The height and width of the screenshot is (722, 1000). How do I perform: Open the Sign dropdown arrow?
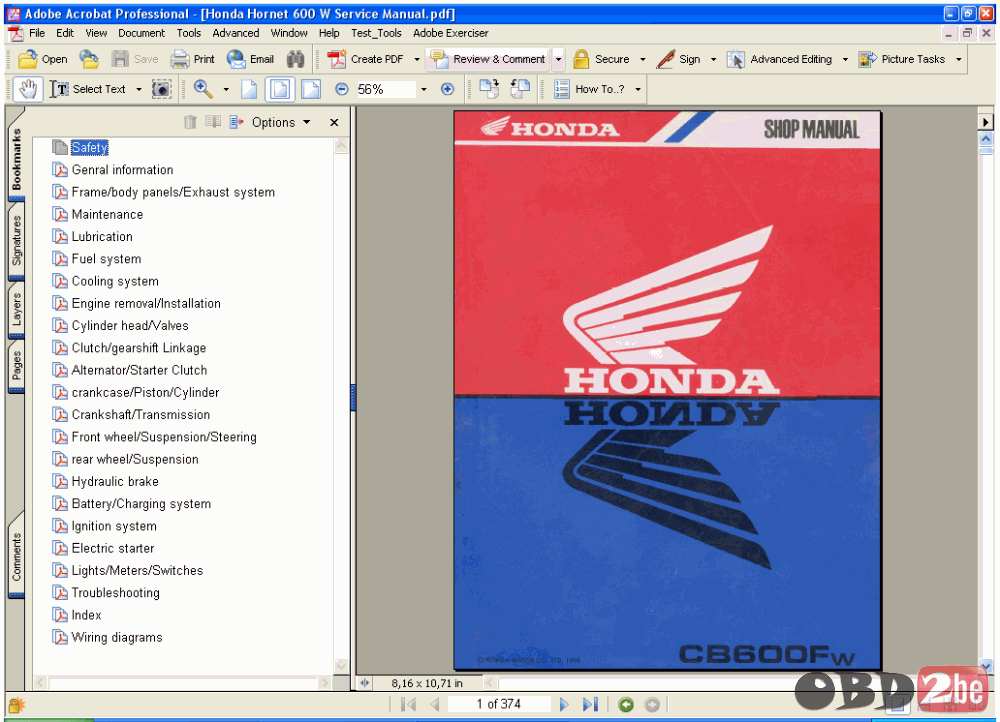coord(713,59)
